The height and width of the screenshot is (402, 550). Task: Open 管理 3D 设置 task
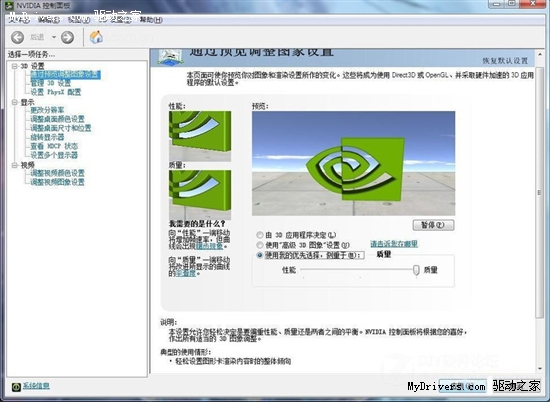[51, 83]
